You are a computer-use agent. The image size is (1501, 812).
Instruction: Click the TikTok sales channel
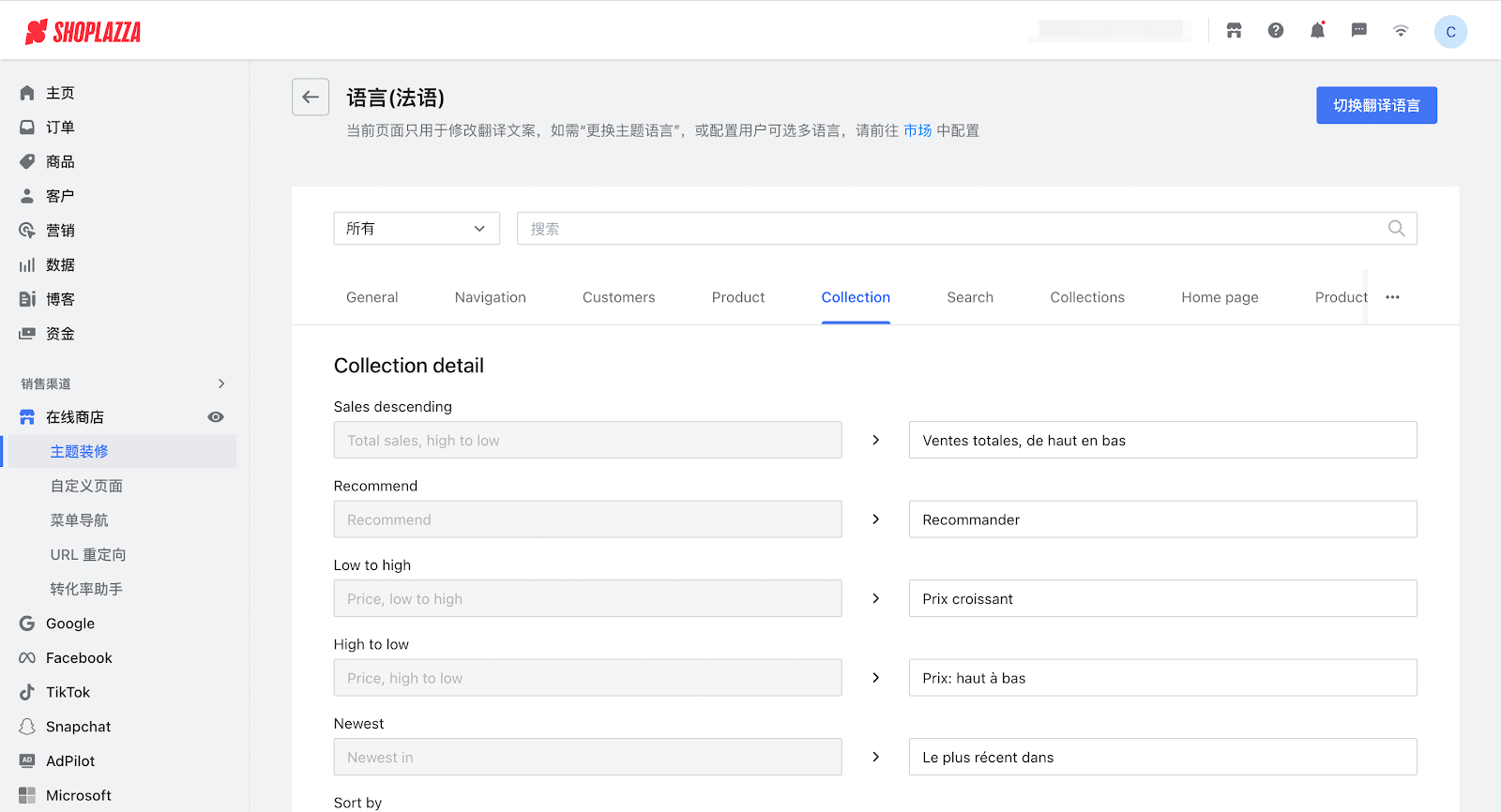(x=68, y=692)
